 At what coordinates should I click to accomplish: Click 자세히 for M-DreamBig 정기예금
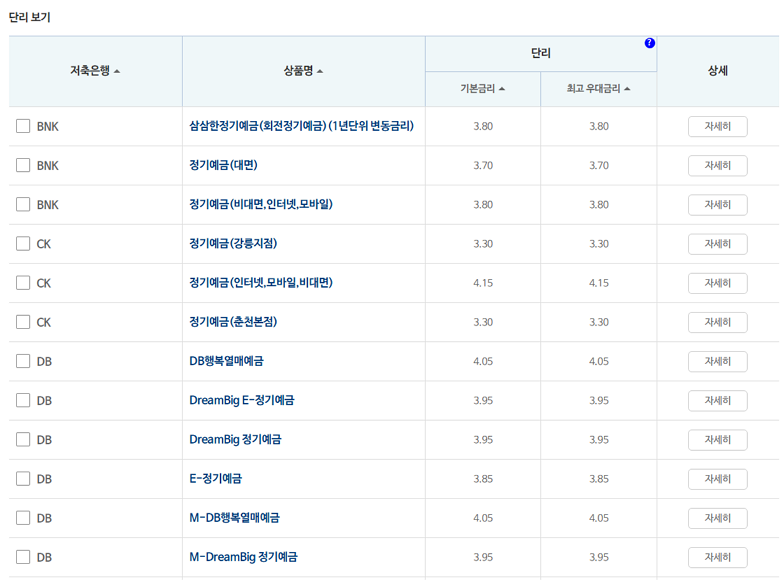tap(718, 558)
